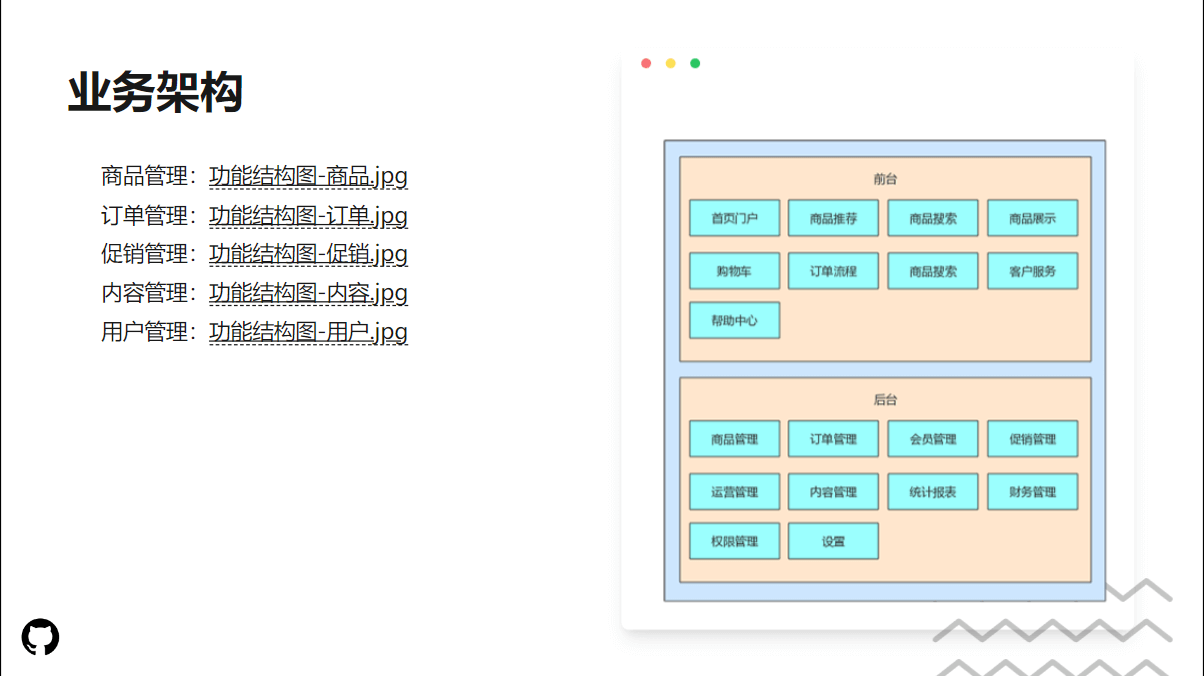
Task: Click the 商品推荐 box in diagram
Action: pos(833,218)
